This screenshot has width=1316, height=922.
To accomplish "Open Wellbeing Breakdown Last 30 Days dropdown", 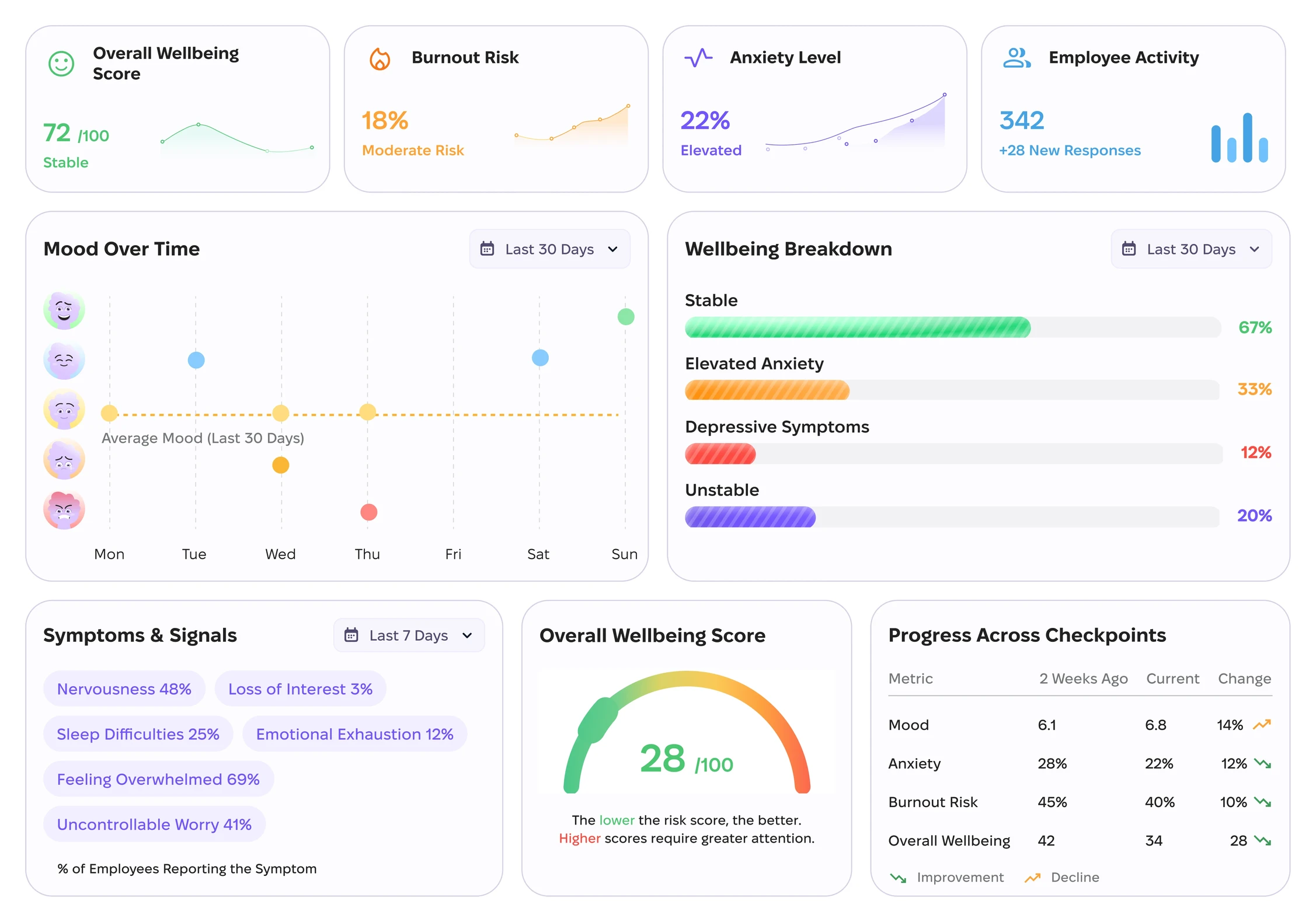I will tap(1191, 249).
